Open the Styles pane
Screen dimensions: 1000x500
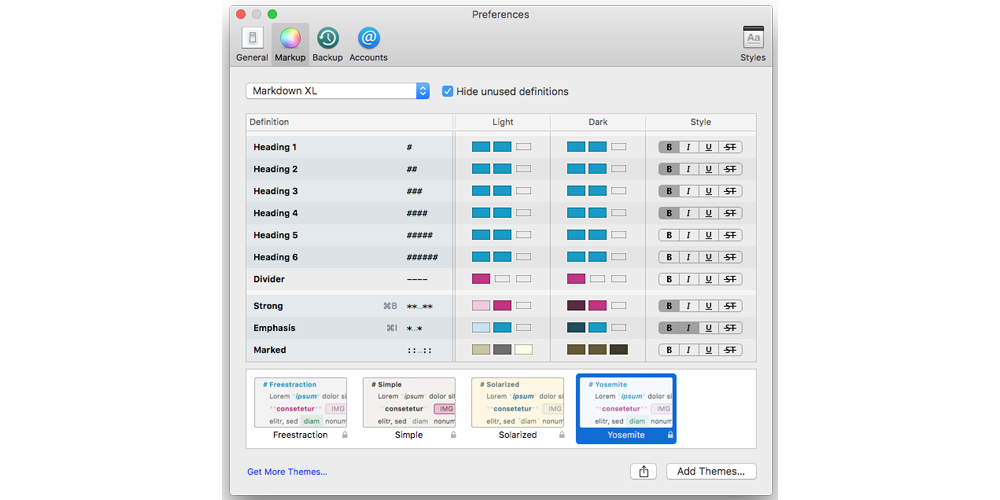coord(753,40)
